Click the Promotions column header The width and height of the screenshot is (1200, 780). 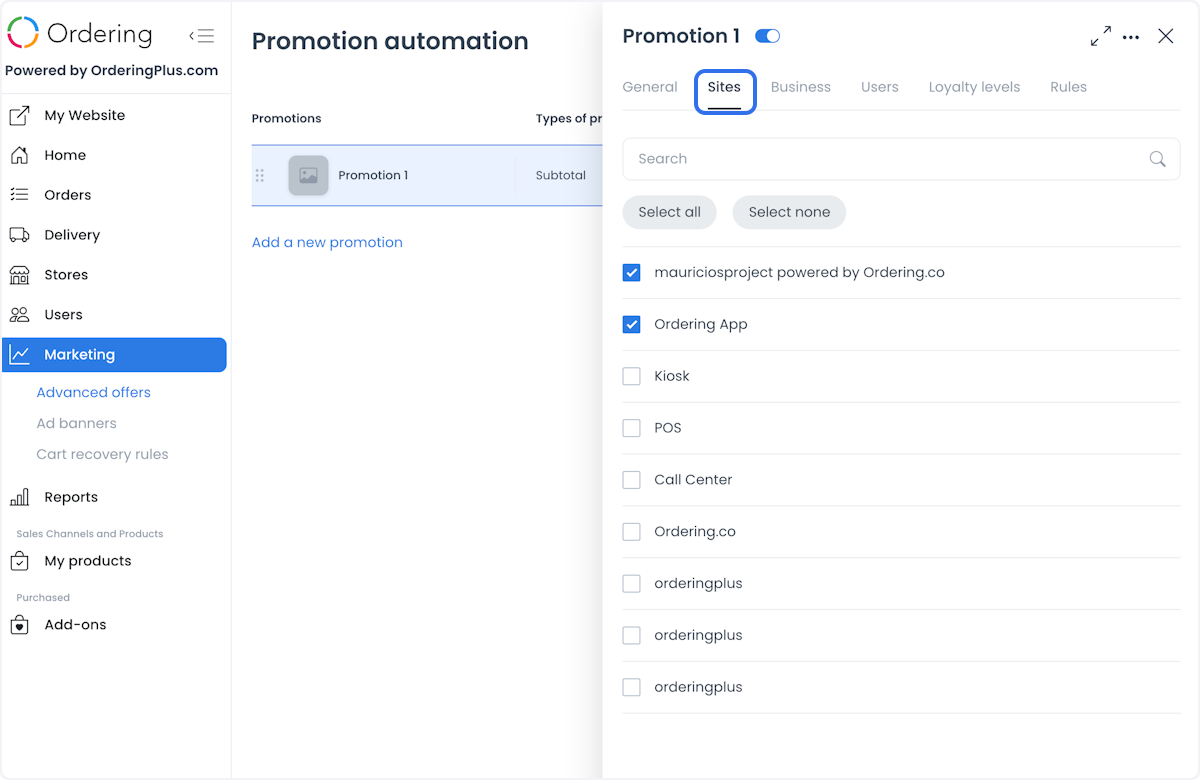coord(287,118)
